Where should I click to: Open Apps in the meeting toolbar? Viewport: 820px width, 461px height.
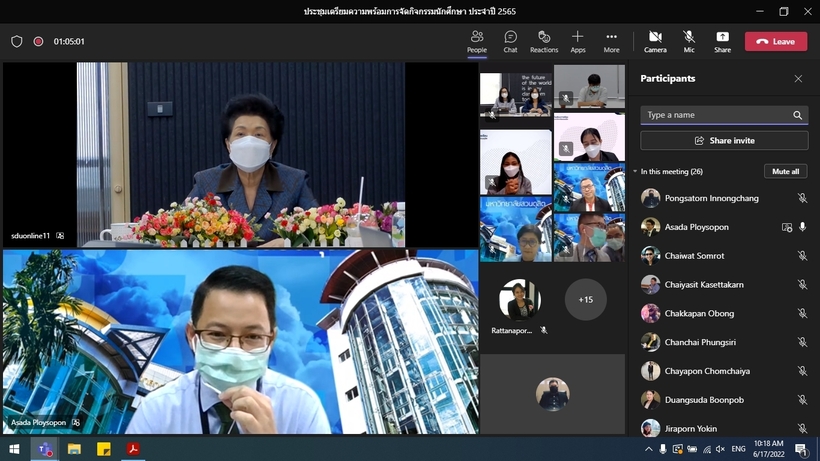[x=577, y=42]
